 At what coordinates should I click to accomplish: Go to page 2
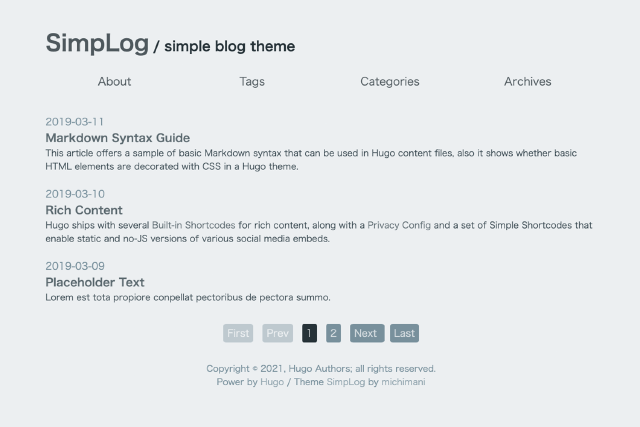coord(333,334)
